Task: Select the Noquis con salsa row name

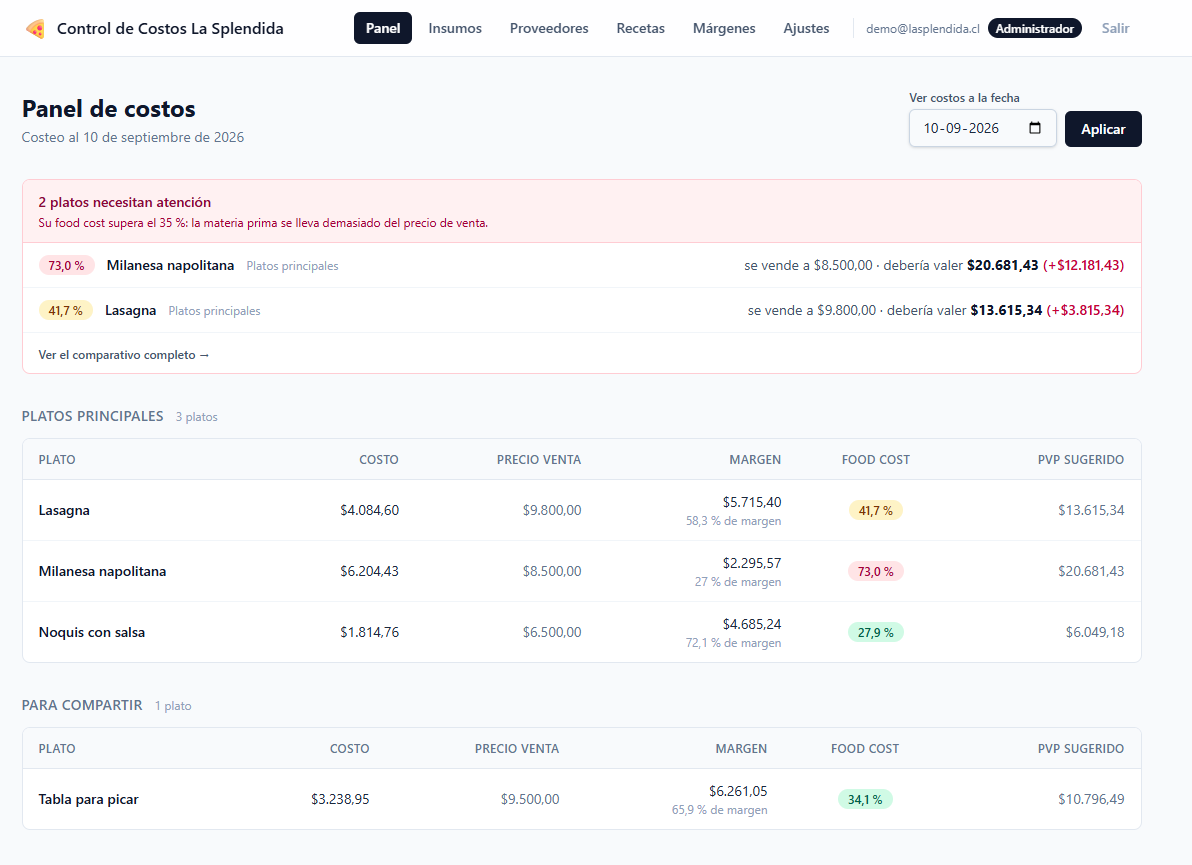Action: click(92, 632)
